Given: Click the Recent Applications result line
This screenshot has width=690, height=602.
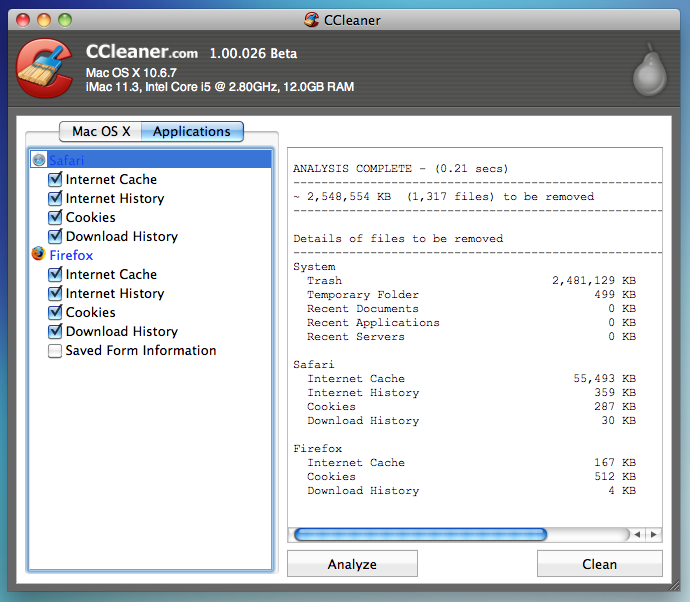Looking at the screenshot, I should (471, 323).
